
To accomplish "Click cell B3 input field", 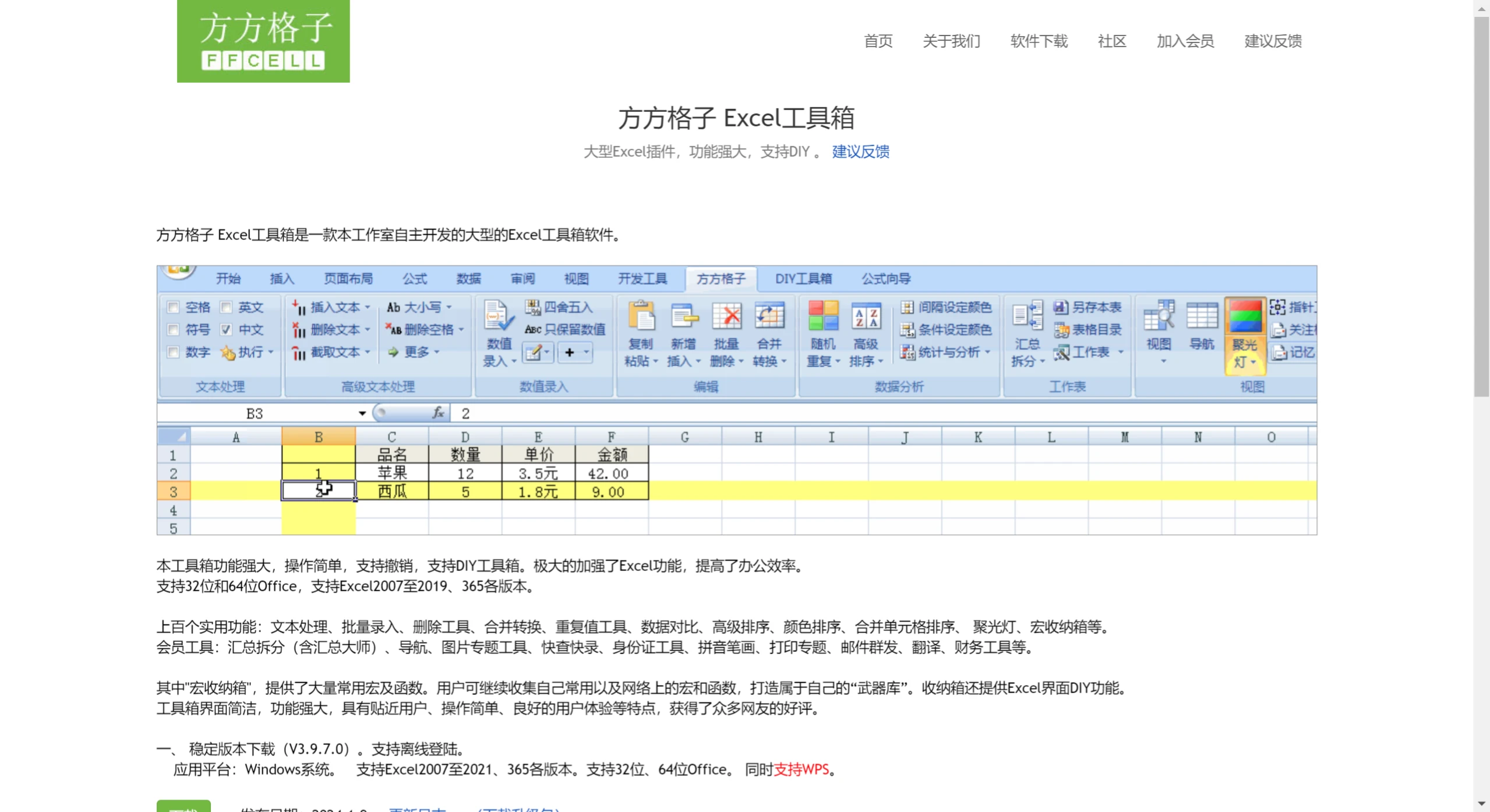I will click(318, 491).
